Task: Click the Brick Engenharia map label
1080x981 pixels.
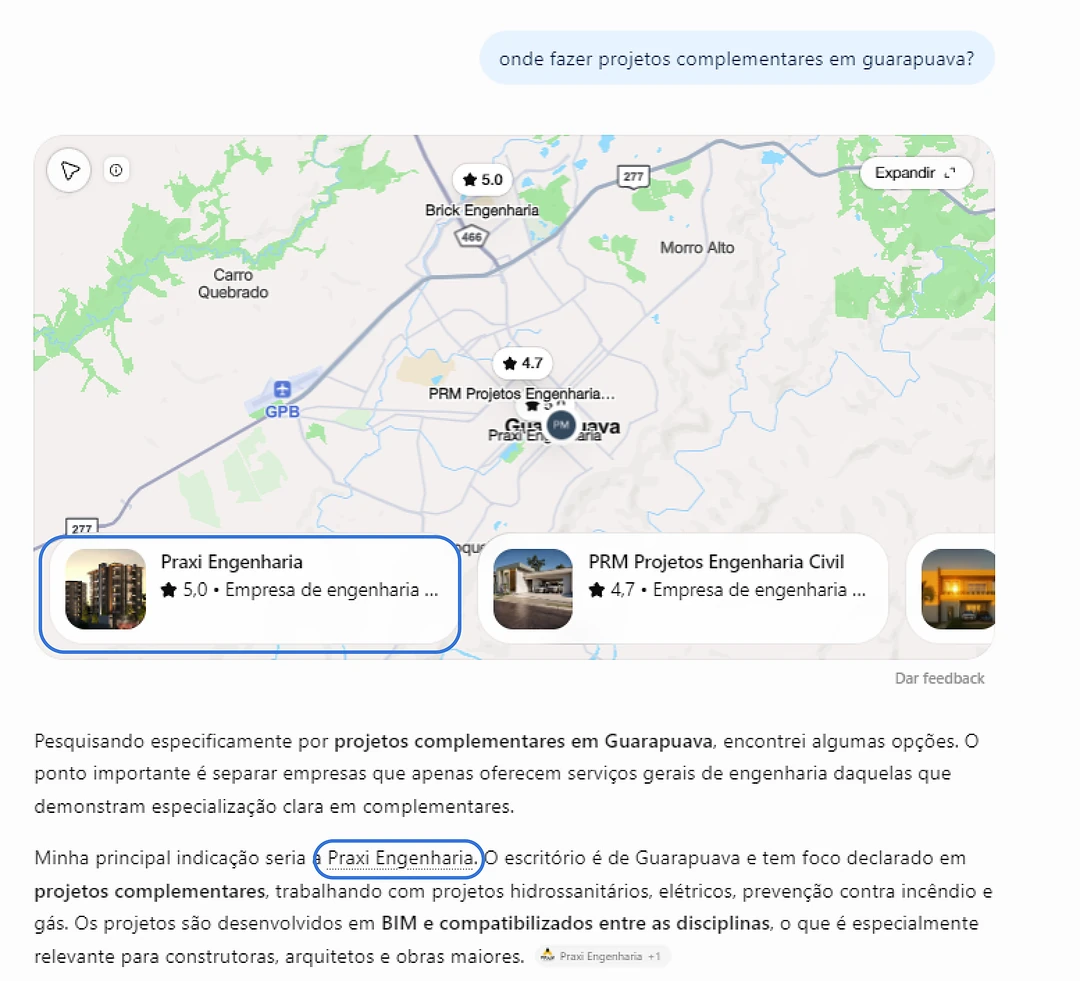Action: pos(481,210)
